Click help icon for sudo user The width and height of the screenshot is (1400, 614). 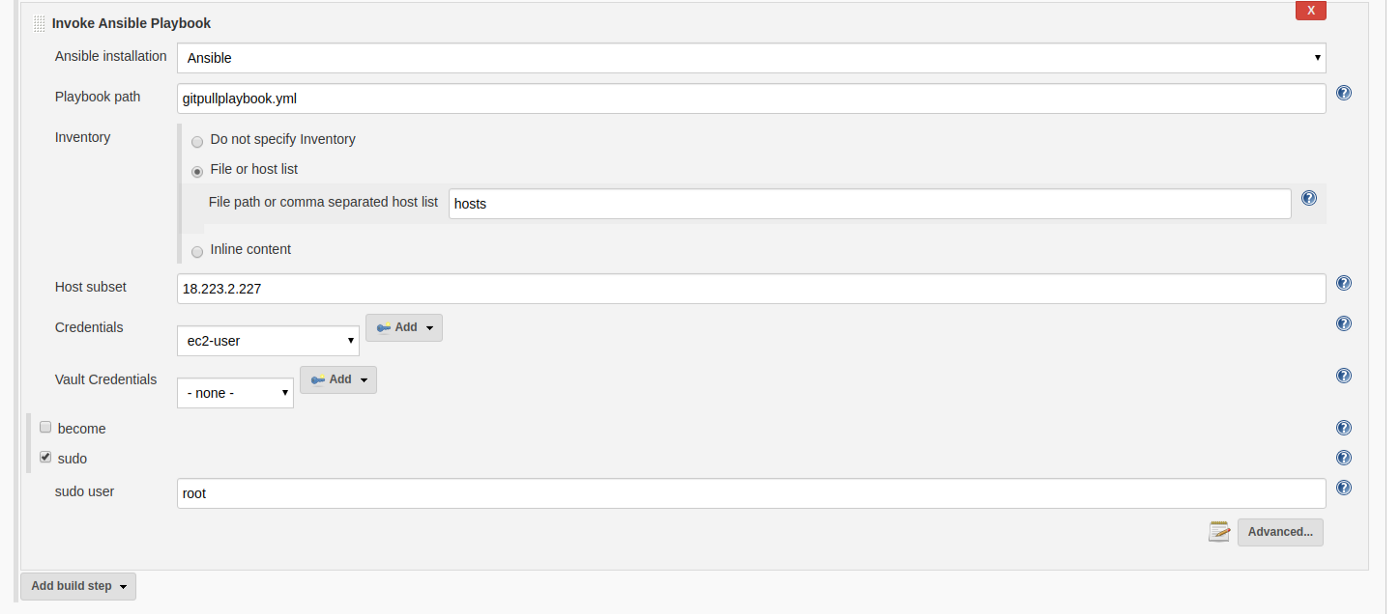(x=1344, y=488)
